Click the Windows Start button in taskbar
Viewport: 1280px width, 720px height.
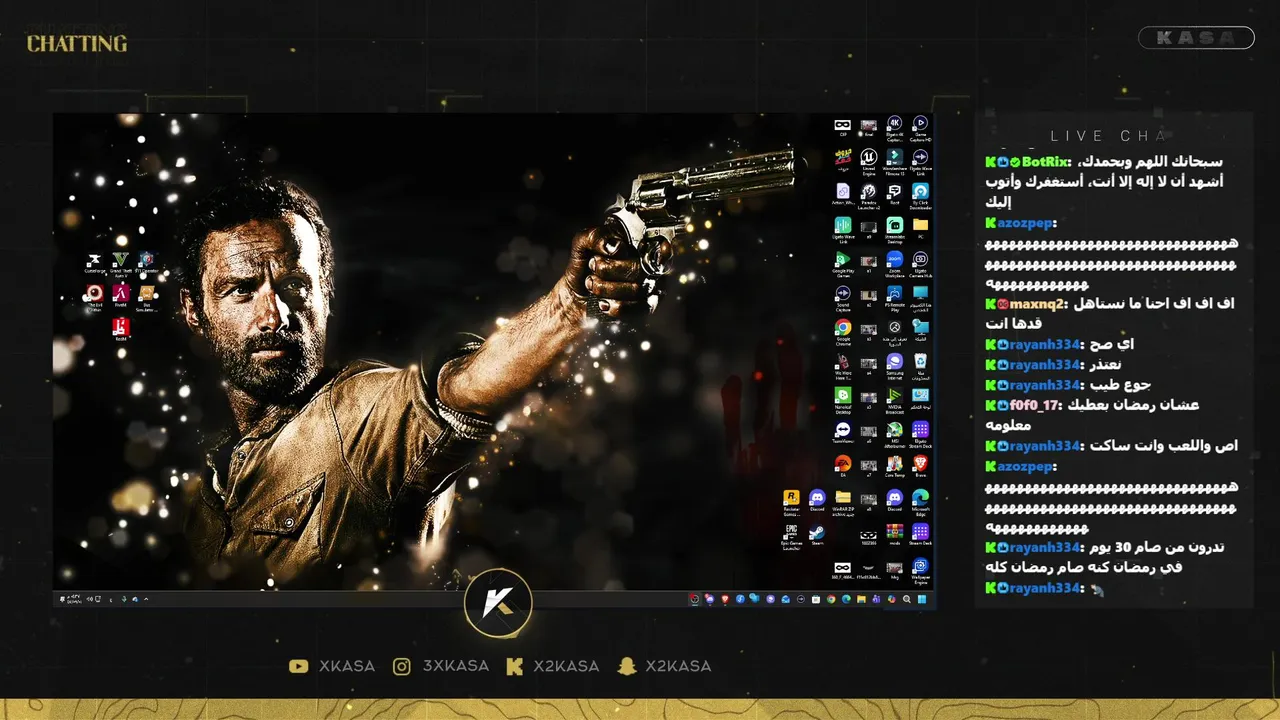click(x=922, y=599)
